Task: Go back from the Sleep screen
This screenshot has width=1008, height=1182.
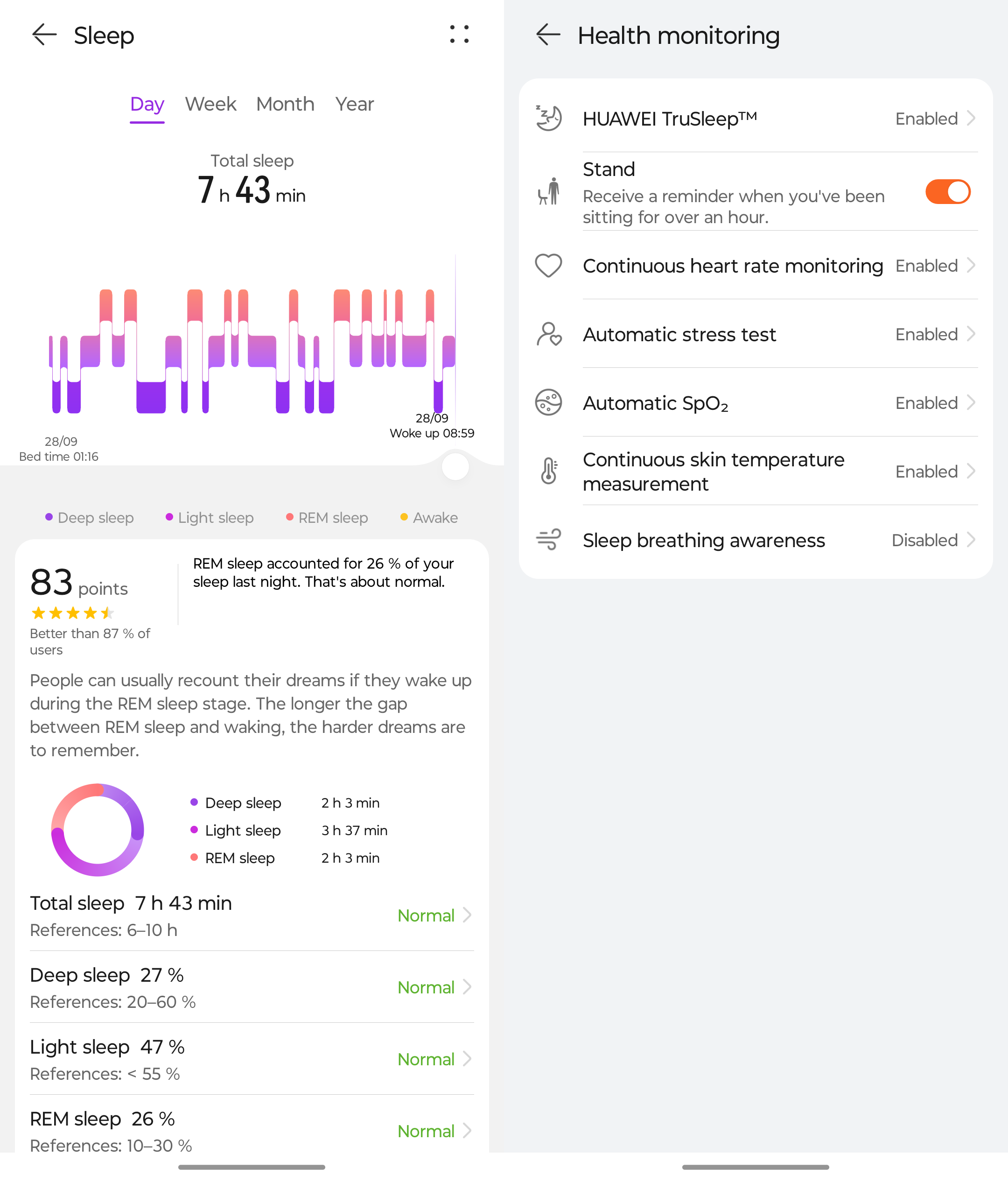Action: point(44,35)
